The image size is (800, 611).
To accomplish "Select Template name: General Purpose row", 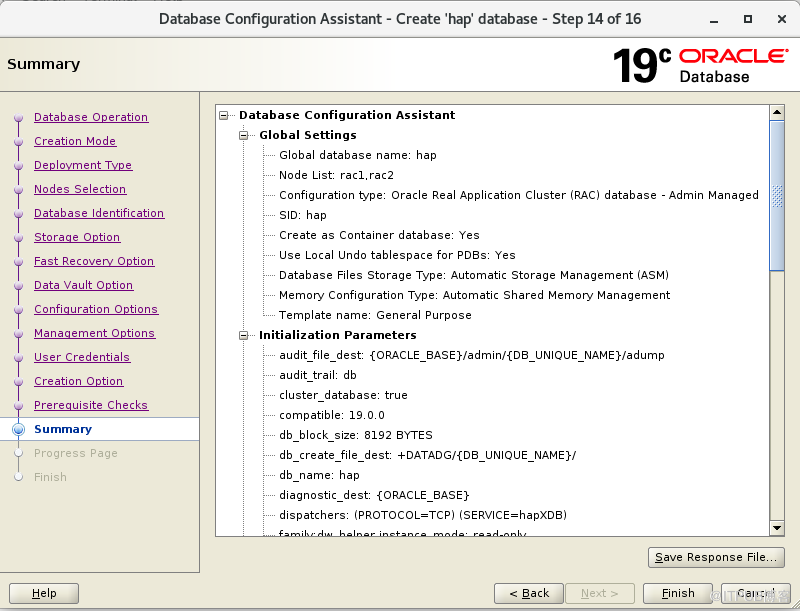I will (375, 315).
